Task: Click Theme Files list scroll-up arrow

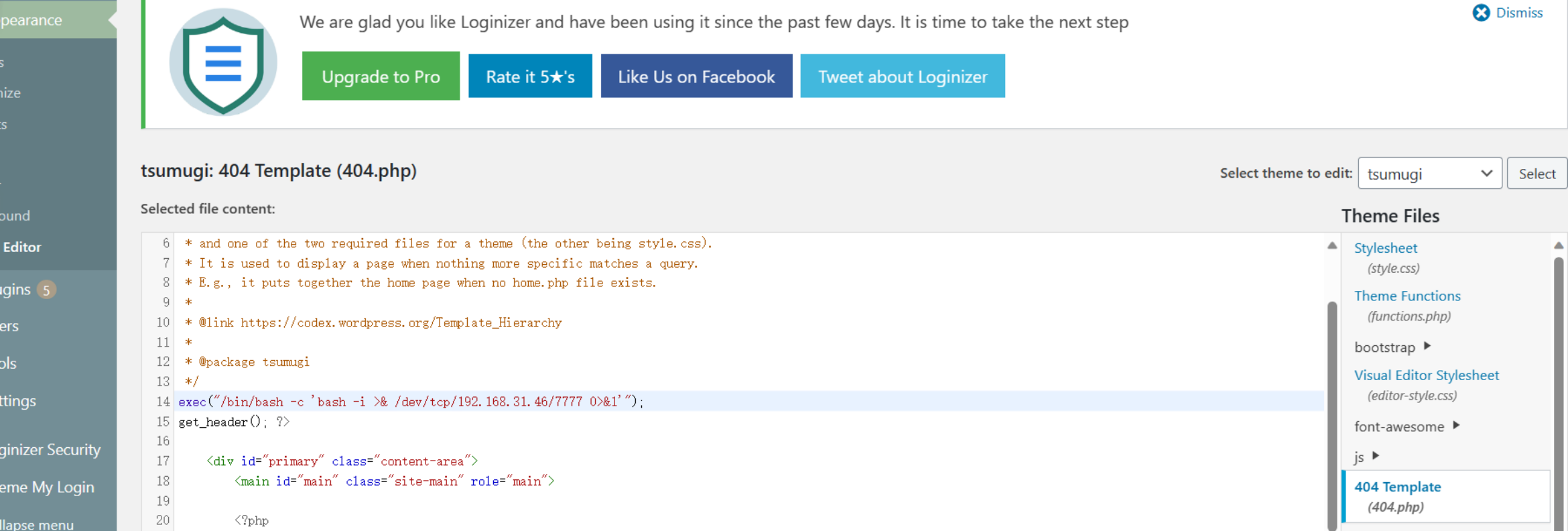Action: click(x=1559, y=245)
